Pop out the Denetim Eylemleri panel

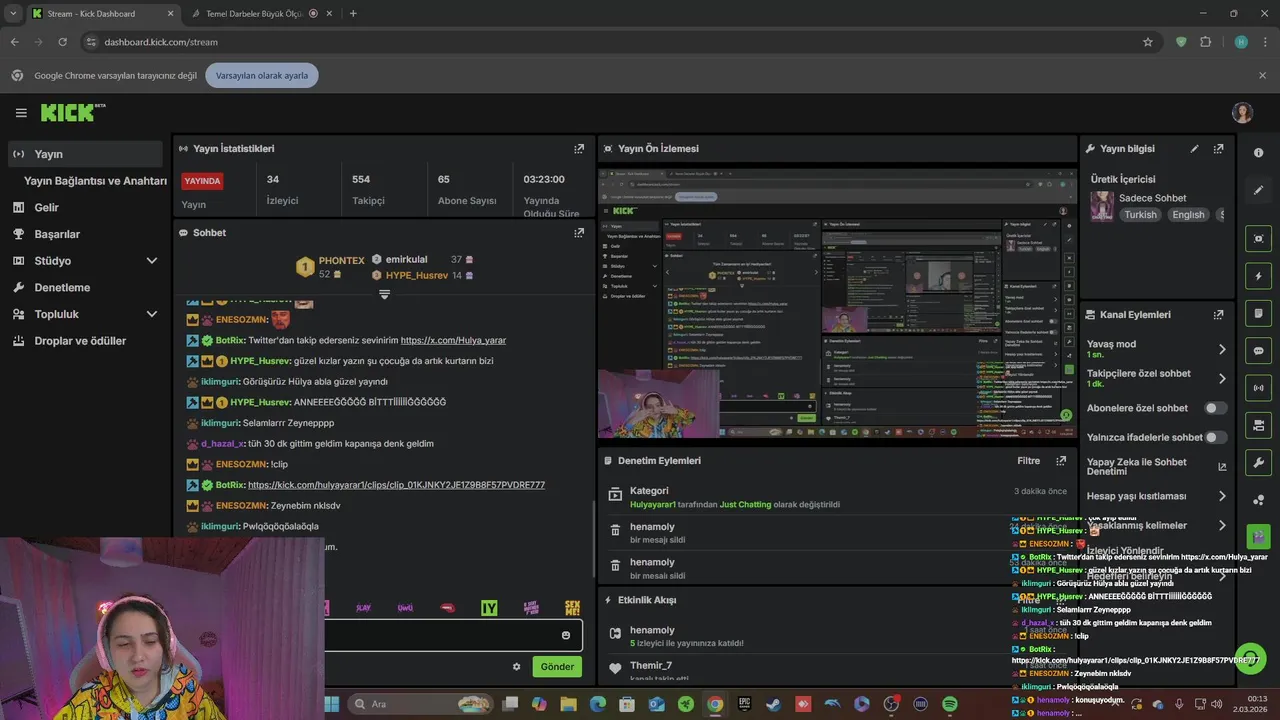point(1061,461)
